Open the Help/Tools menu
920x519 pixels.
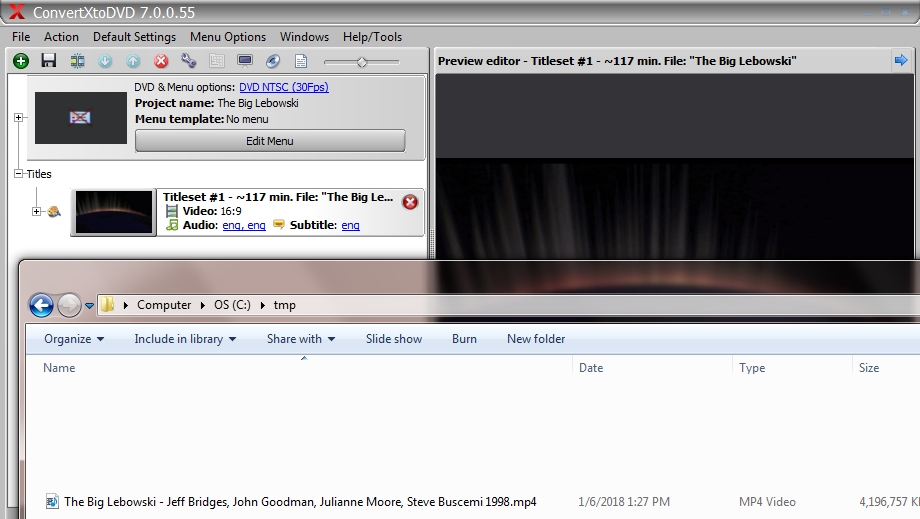pyautogui.click(x=373, y=37)
